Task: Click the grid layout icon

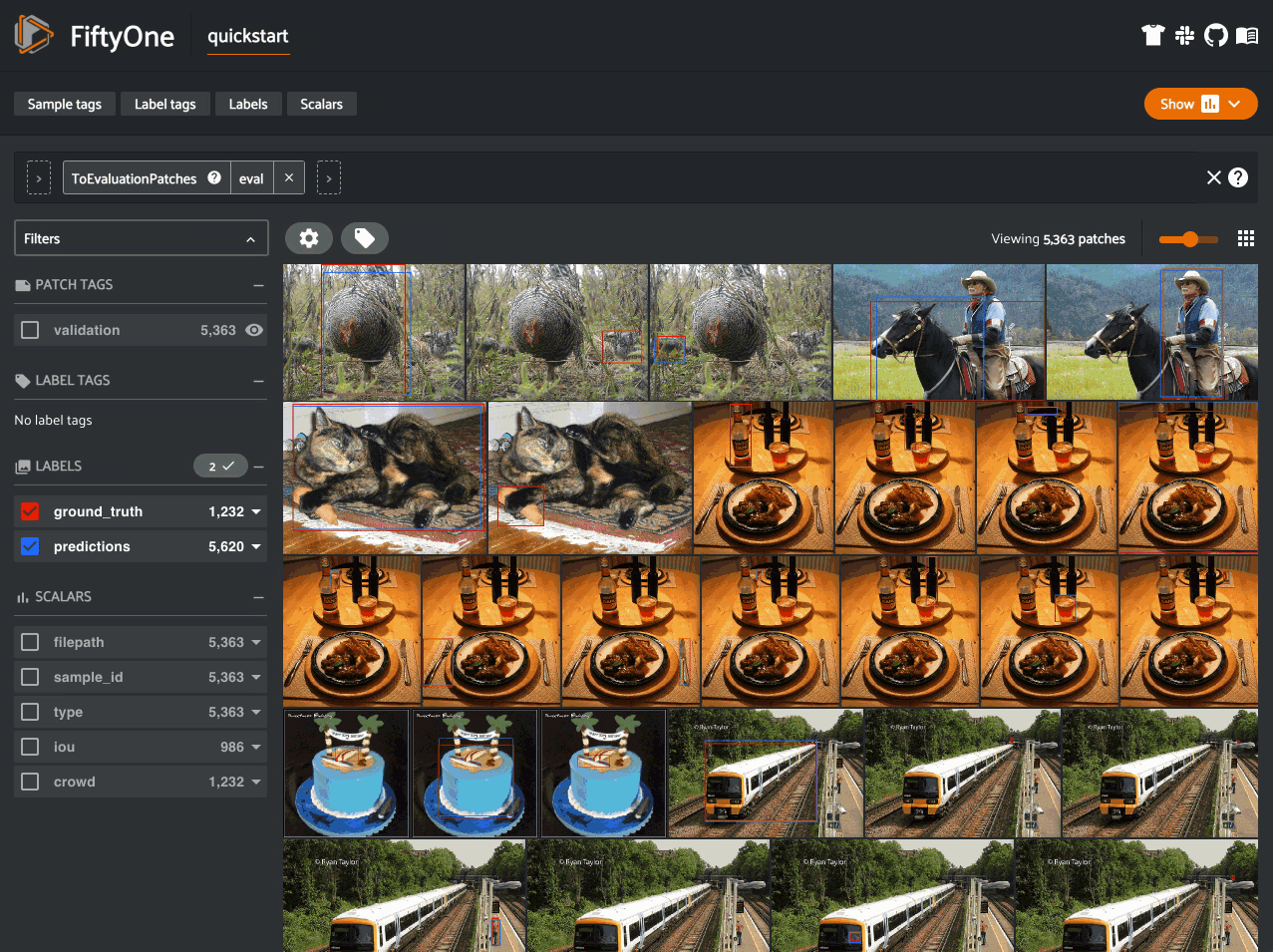Action: 1246,238
